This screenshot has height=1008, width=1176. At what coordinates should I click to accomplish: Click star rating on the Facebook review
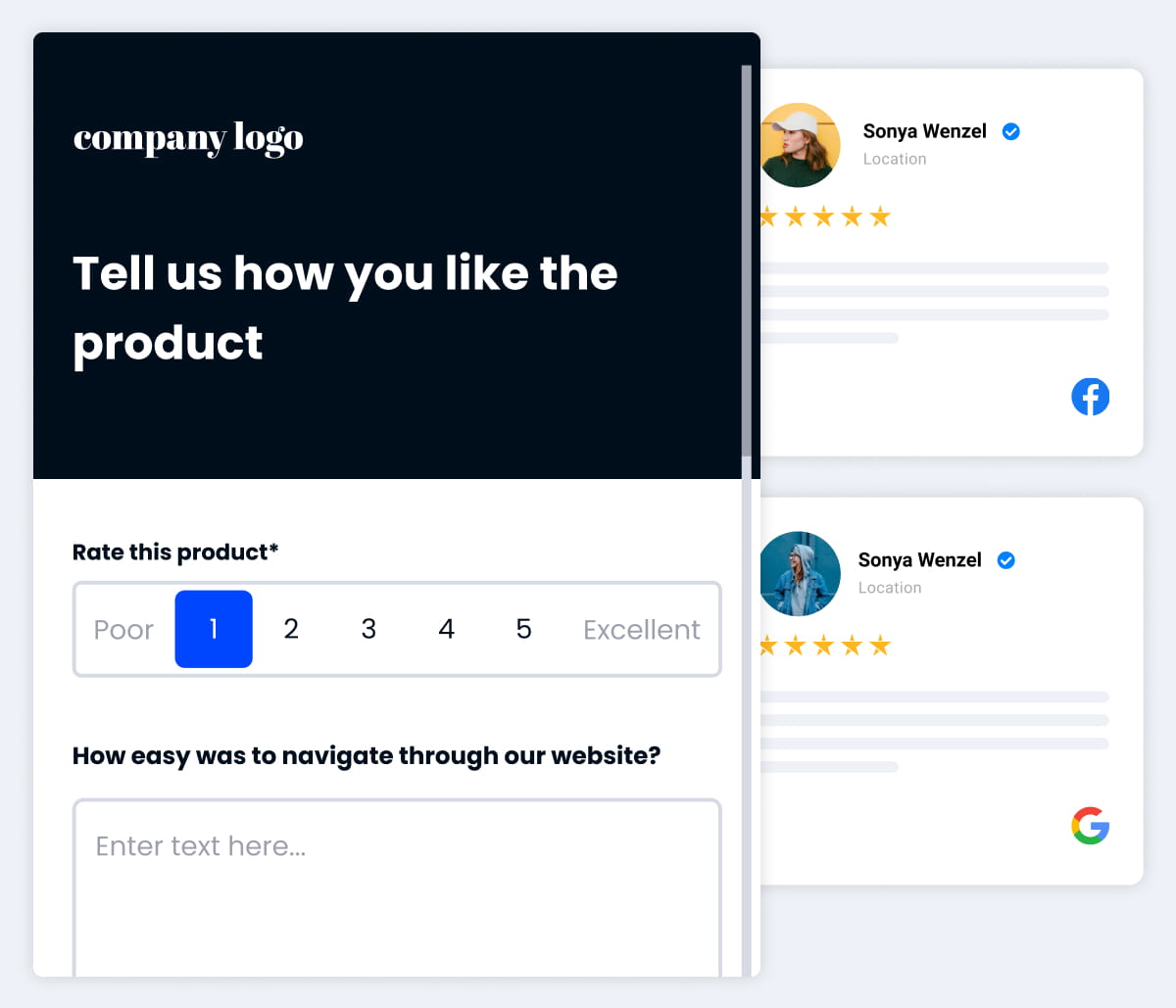[x=825, y=216]
